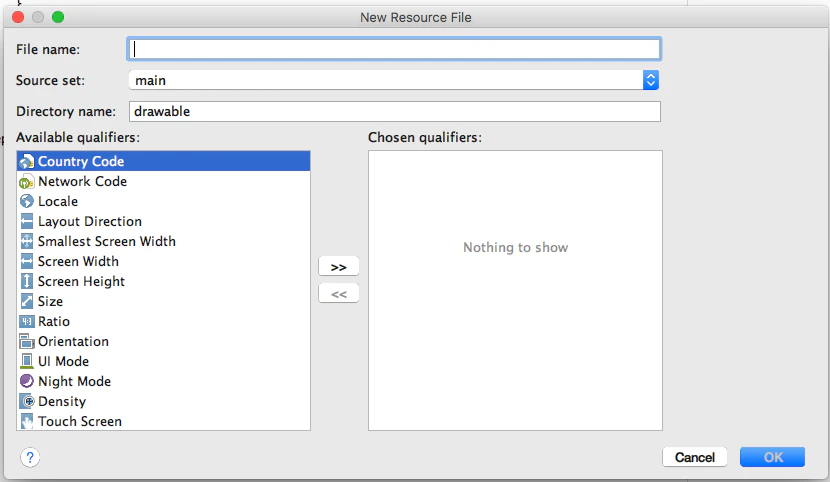Select the Smallest Screen Width label
This screenshot has width=830, height=482.
pos(107,242)
